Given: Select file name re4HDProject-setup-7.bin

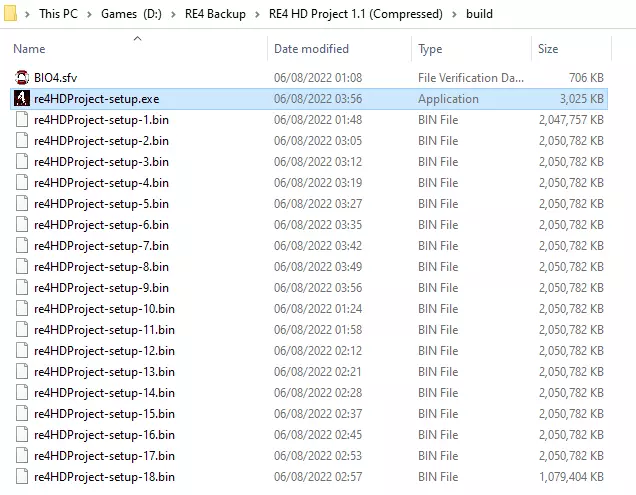Looking at the screenshot, I should tap(101, 246).
